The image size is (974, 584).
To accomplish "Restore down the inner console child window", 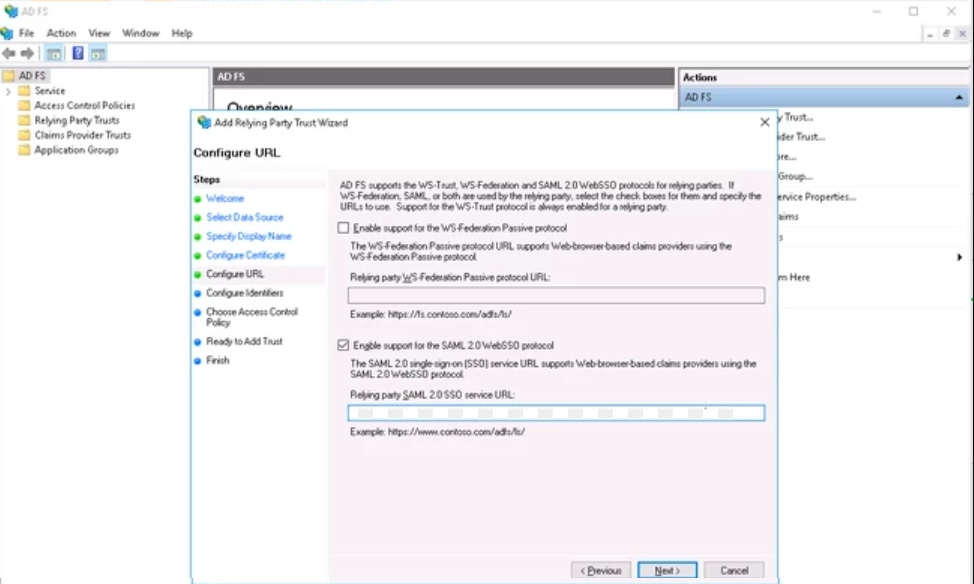I will (x=946, y=34).
